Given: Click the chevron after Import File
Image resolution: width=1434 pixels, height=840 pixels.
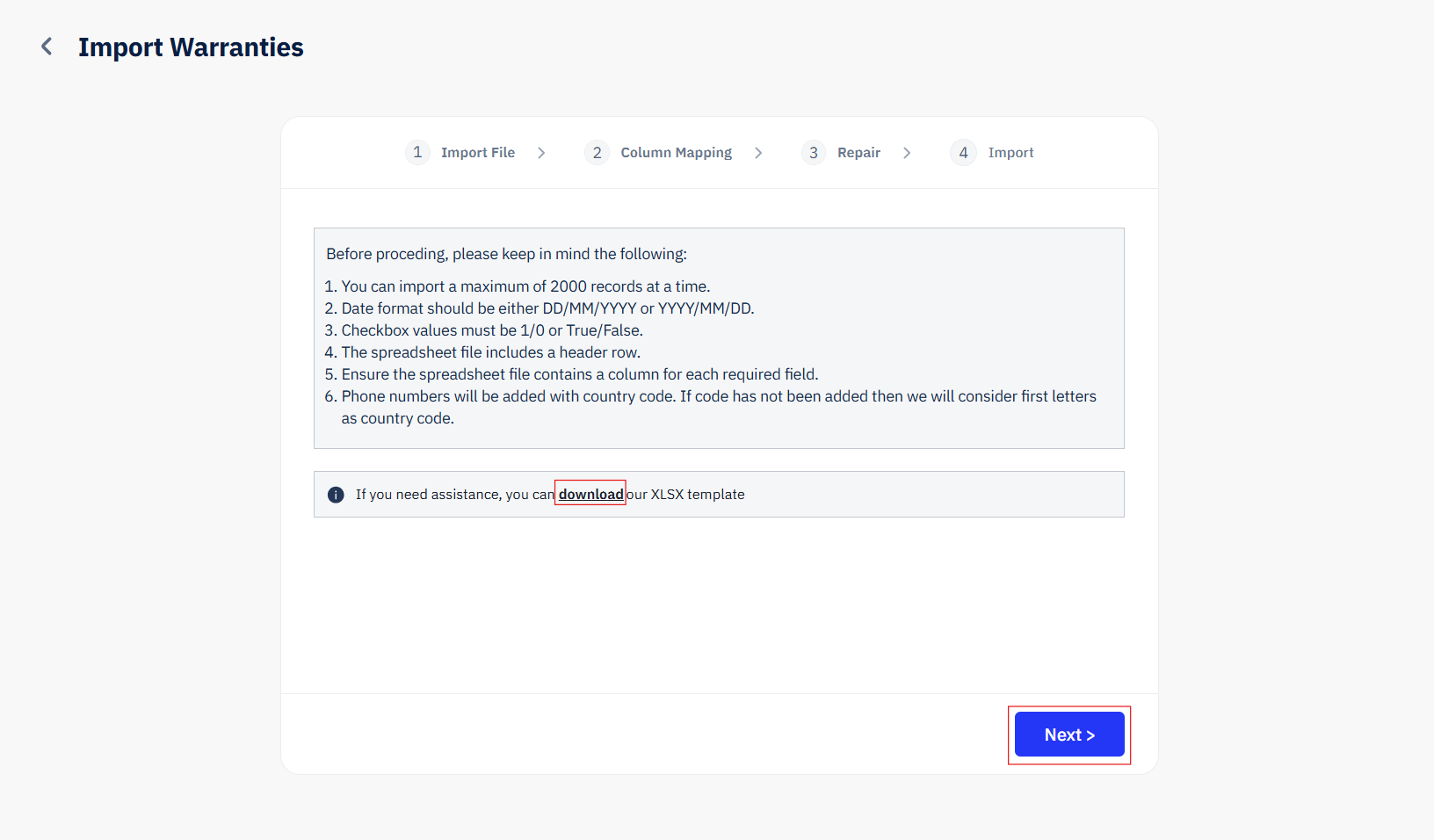Looking at the screenshot, I should click(x=541, y=153).
